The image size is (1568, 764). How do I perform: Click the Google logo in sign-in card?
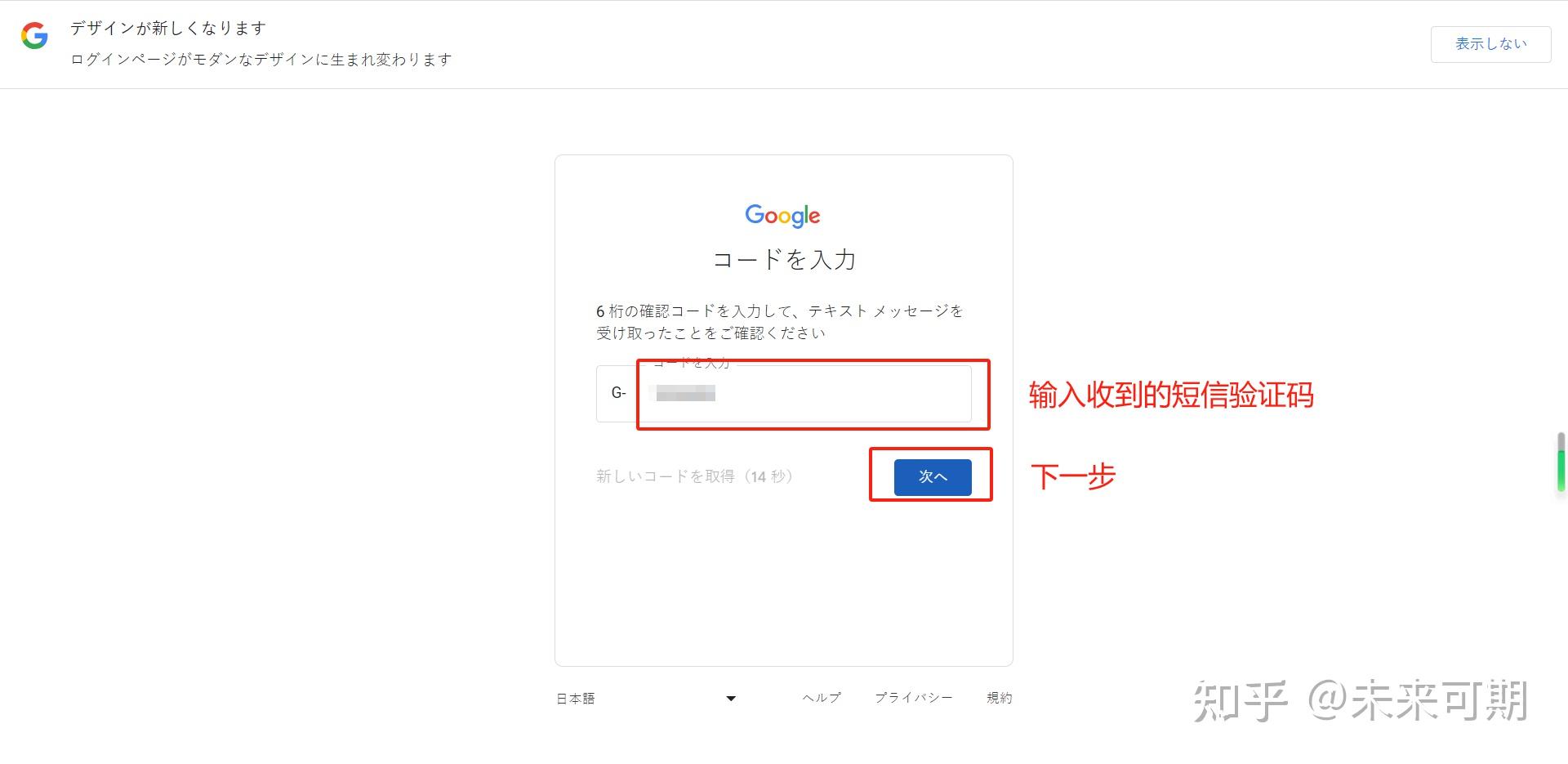[x=782, y=216]
